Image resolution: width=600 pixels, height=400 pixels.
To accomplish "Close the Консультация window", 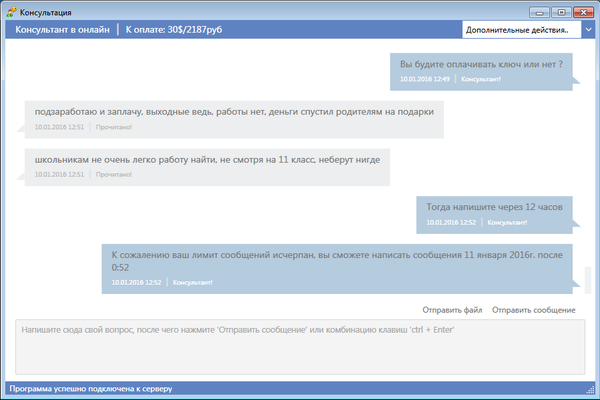I will [582, 11].
